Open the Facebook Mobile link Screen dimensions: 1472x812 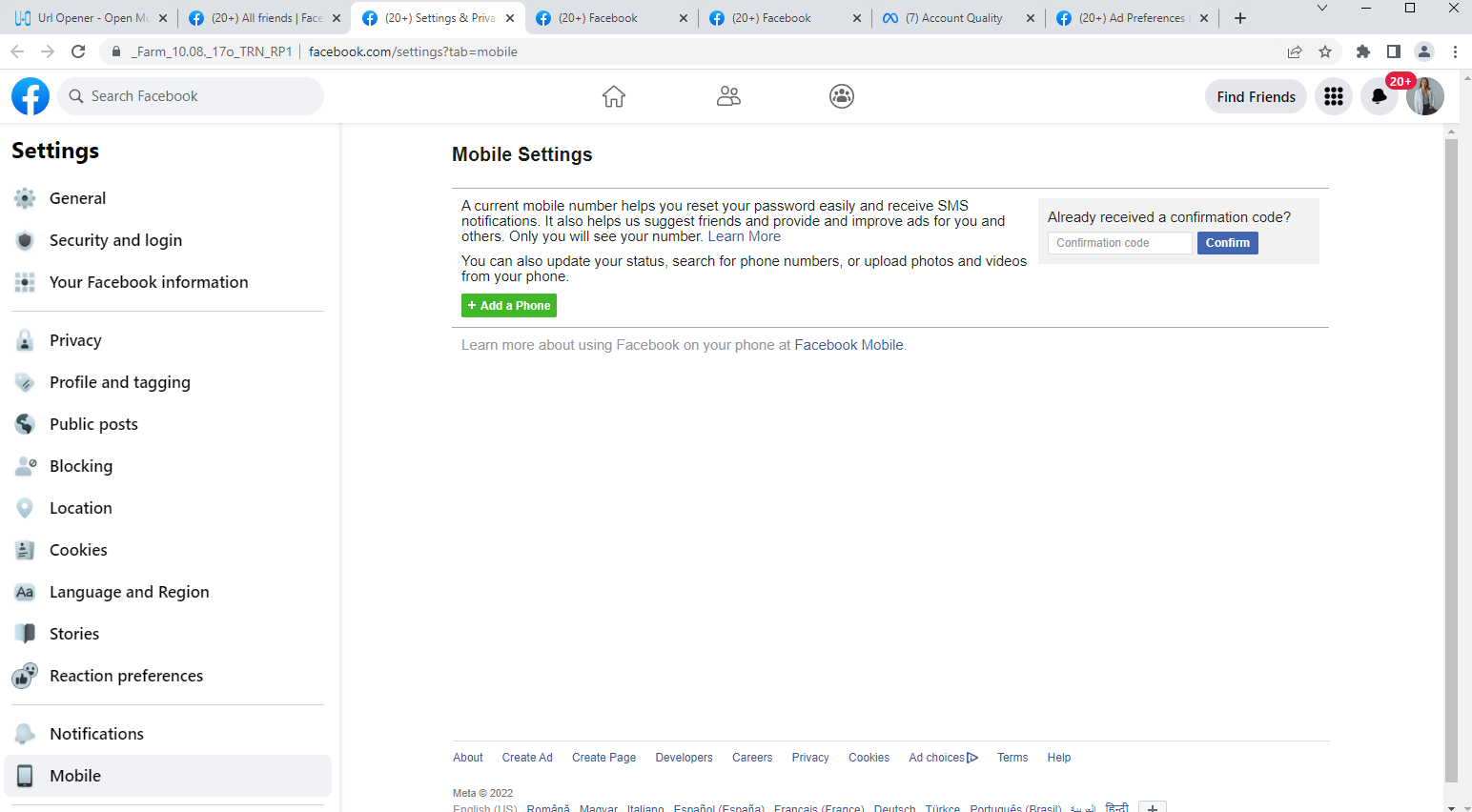coord(848,345)
